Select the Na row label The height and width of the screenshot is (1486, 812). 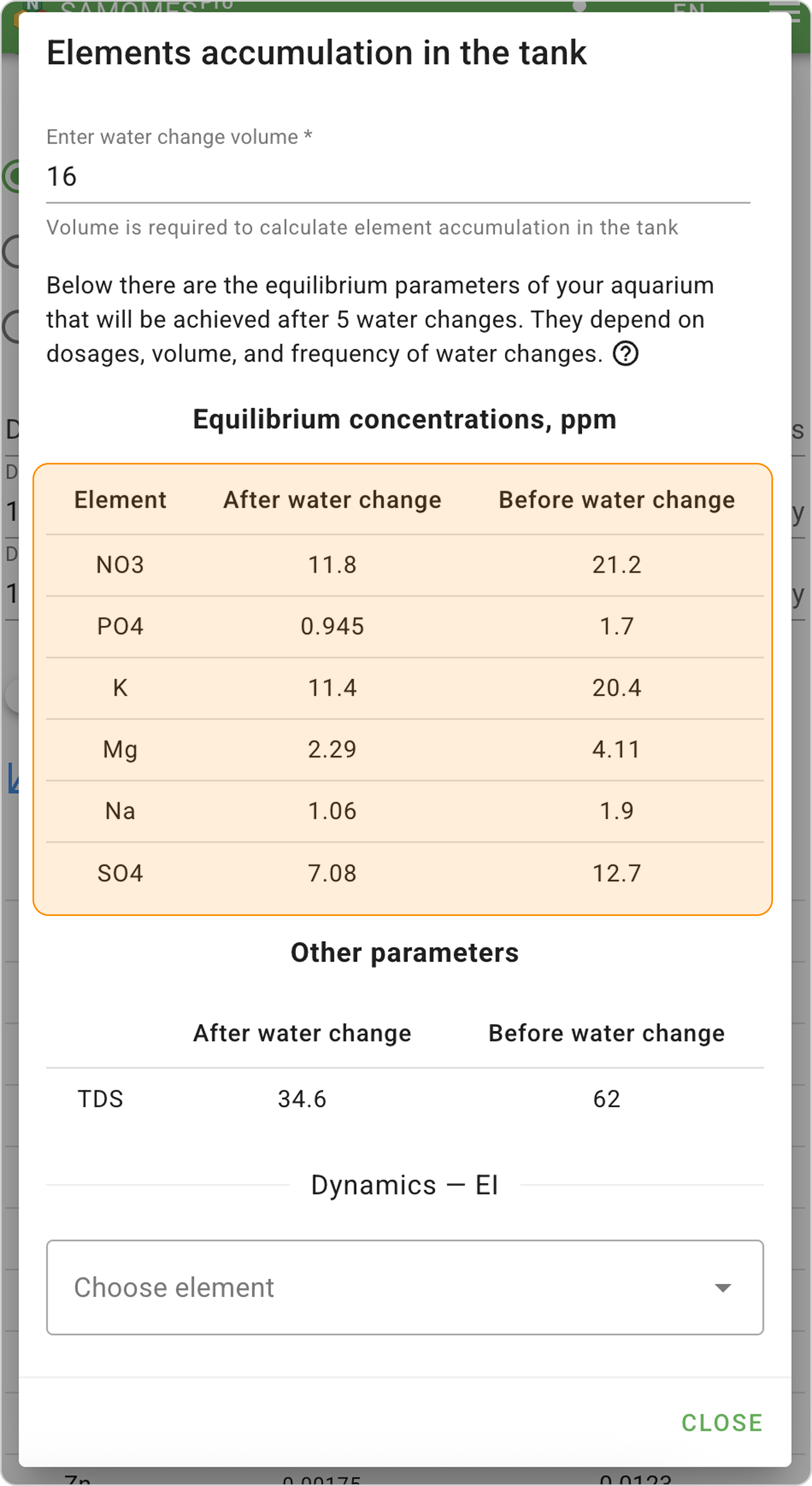pyautogui.click(x=120, y=812)
